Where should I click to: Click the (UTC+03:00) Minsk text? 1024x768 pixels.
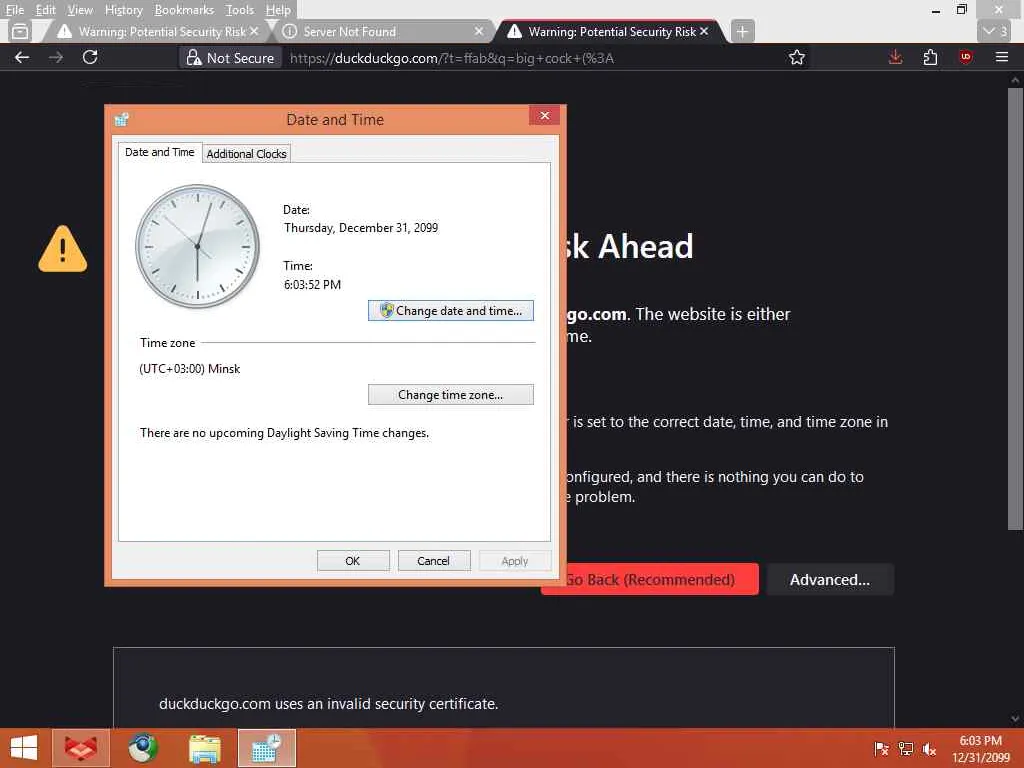coord(190,369)
